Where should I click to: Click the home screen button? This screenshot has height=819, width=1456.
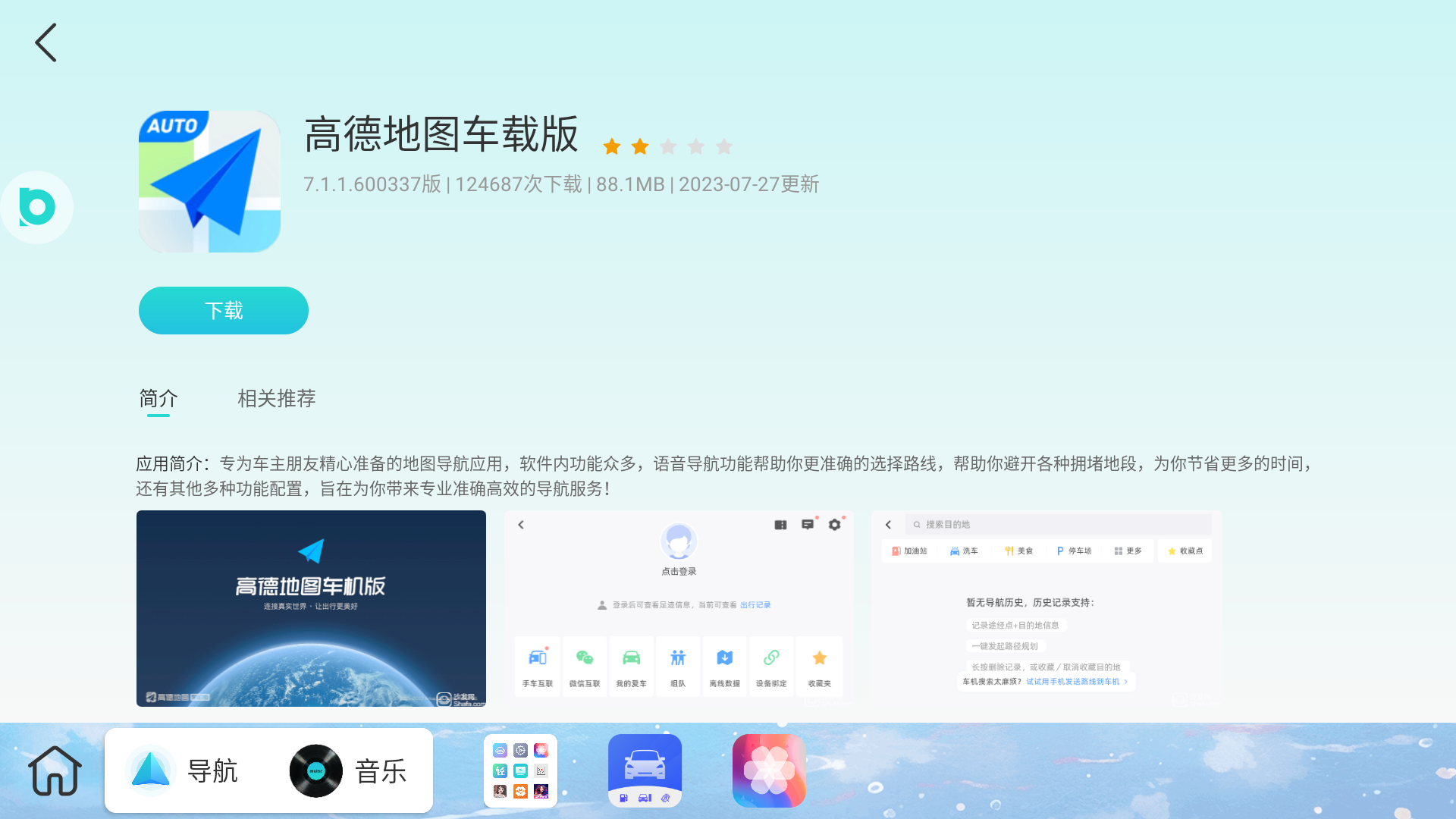[54, 770]
